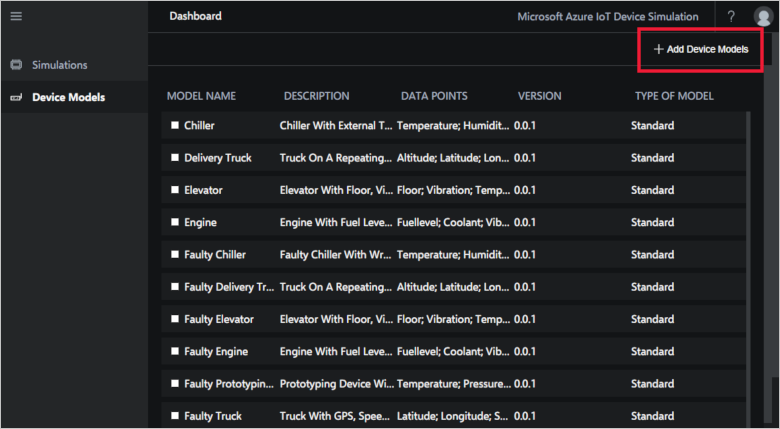The image size is (780, 429).
Task: Tick the Faulty Elevator checkbox
Action: click(x=175, y=319)
